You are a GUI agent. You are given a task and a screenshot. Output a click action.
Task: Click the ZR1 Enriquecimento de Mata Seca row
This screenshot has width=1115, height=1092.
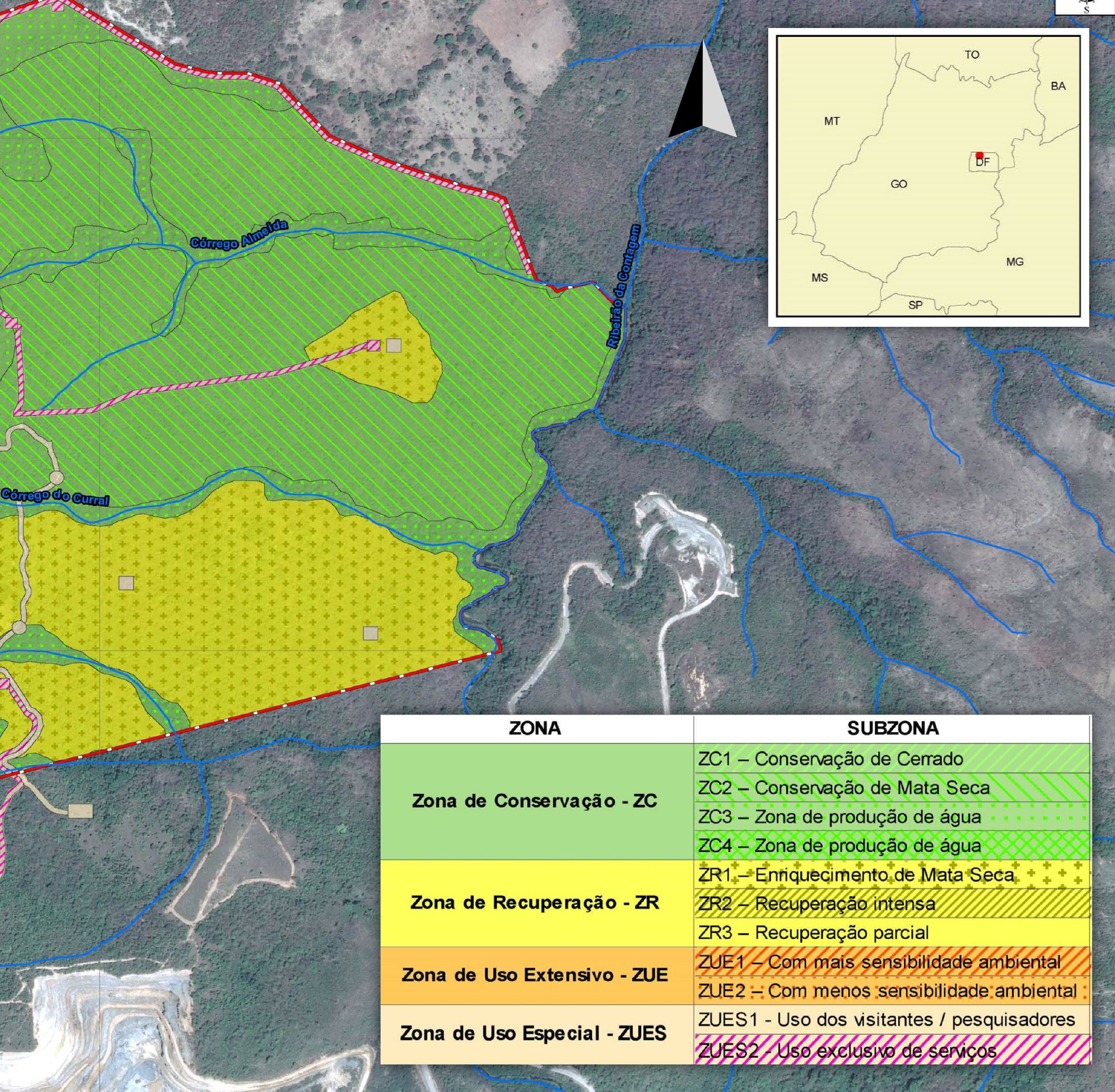892,875
